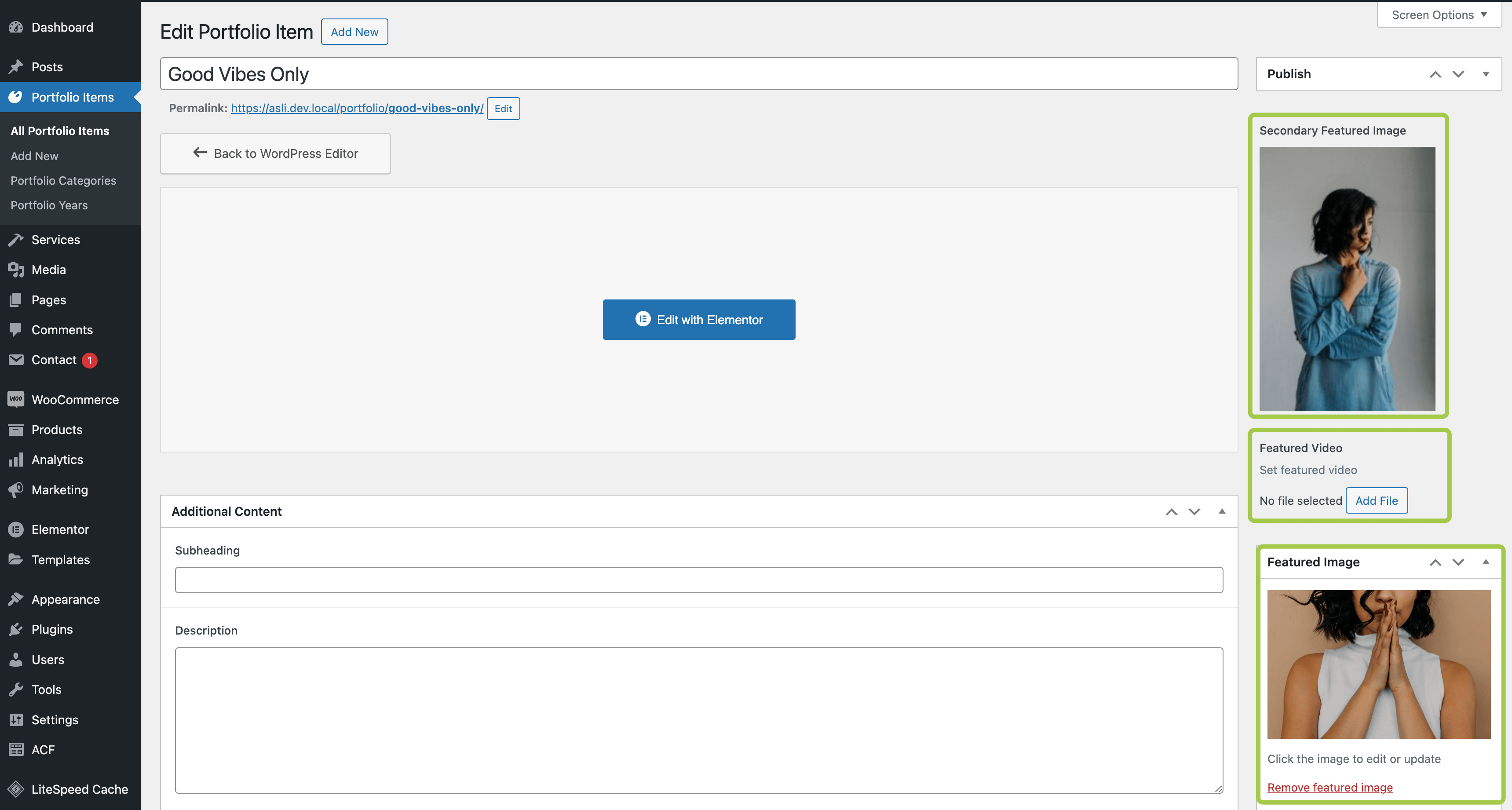Open Media library icon in sidebar
The image size is (1512, 810).
tap(16, 270)
